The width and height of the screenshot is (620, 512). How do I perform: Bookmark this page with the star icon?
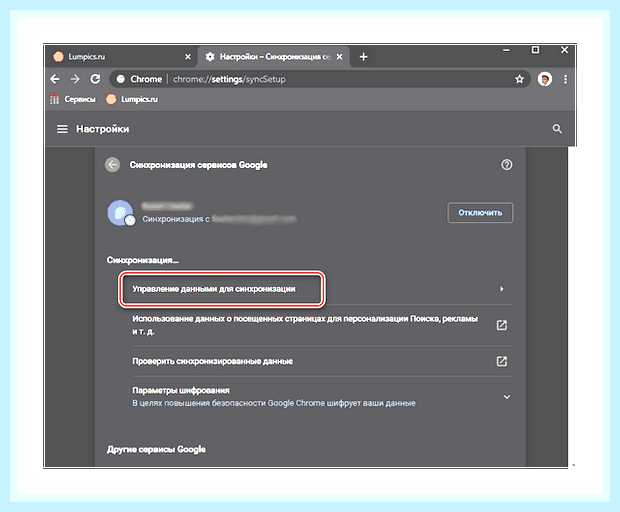520,79
